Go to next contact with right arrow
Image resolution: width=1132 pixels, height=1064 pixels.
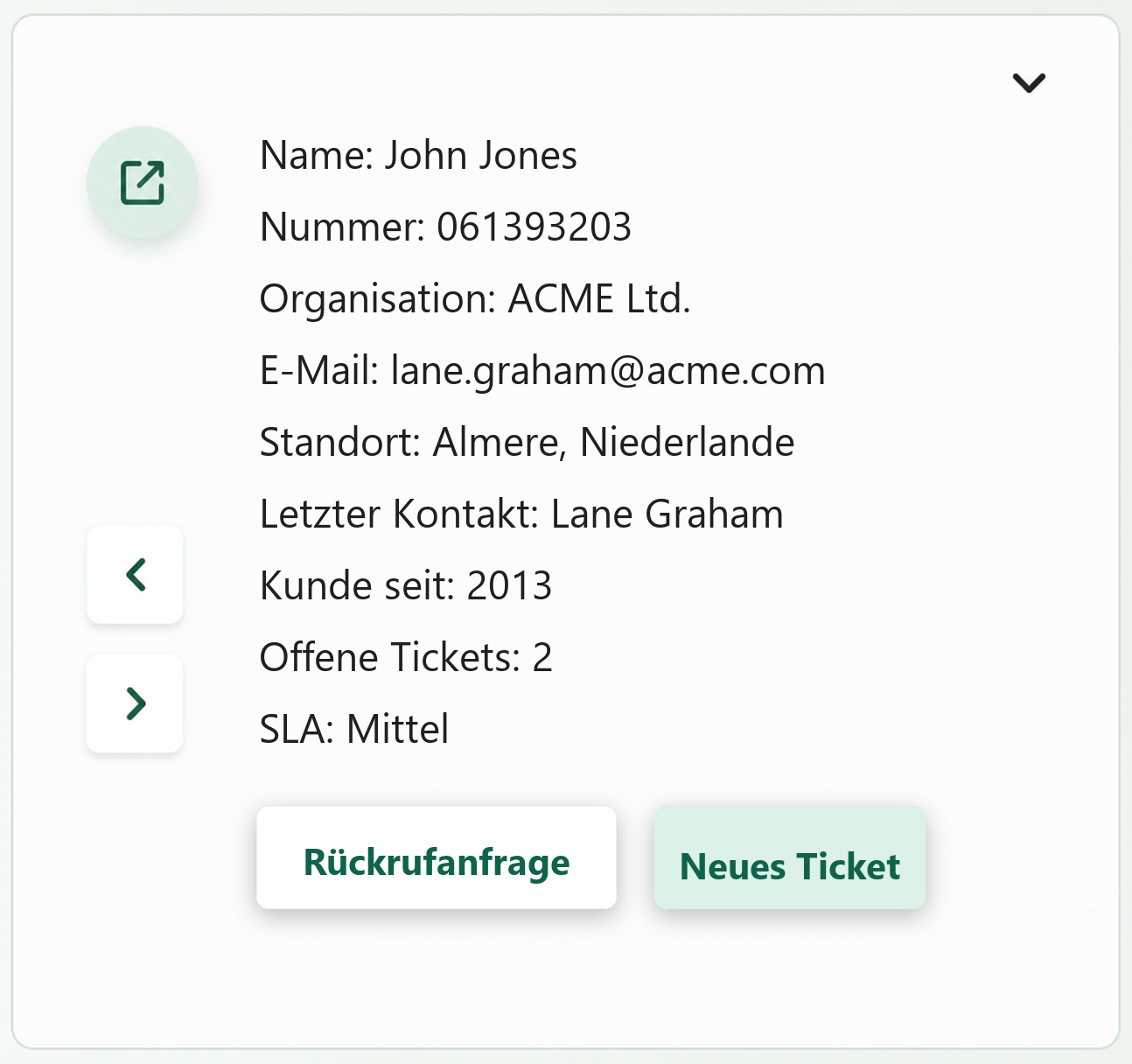point(135,703)
